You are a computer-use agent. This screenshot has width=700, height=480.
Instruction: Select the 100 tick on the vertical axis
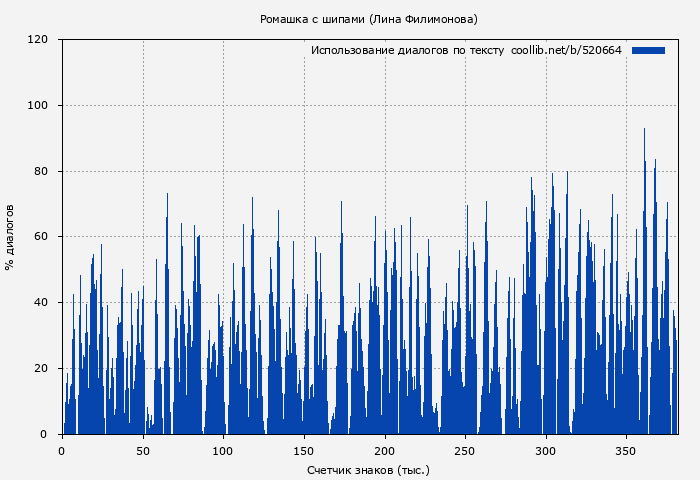pos(38,106)
